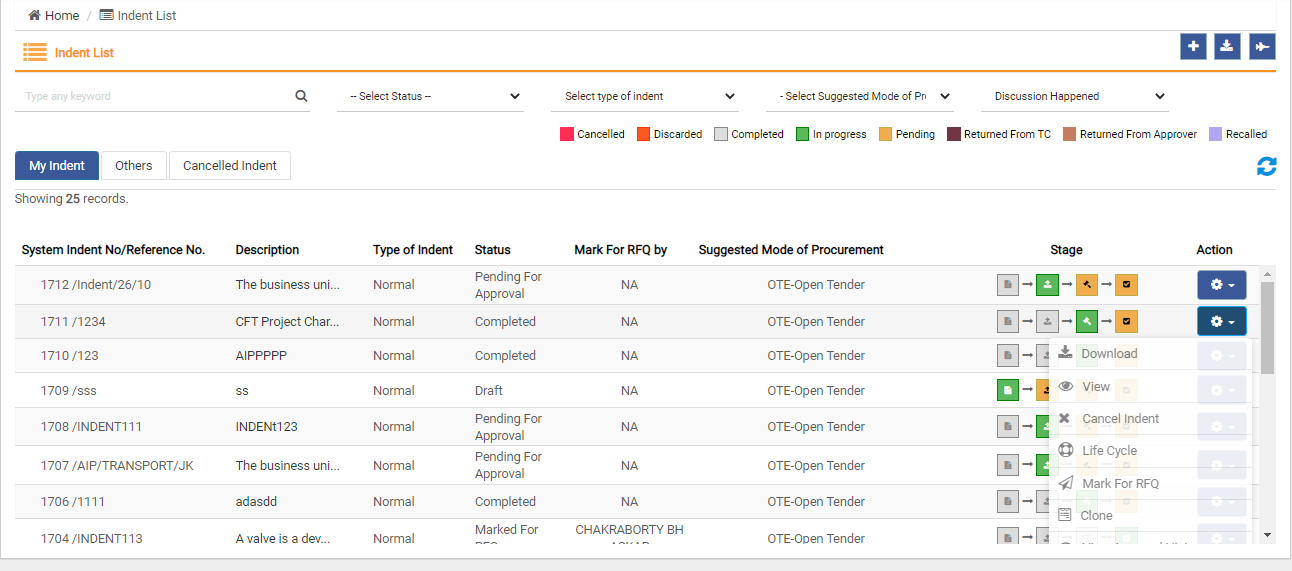The height and width of the screenshot is (571, 1292).
Task: Click the download icon in the header
Action: pos(1228,47)
